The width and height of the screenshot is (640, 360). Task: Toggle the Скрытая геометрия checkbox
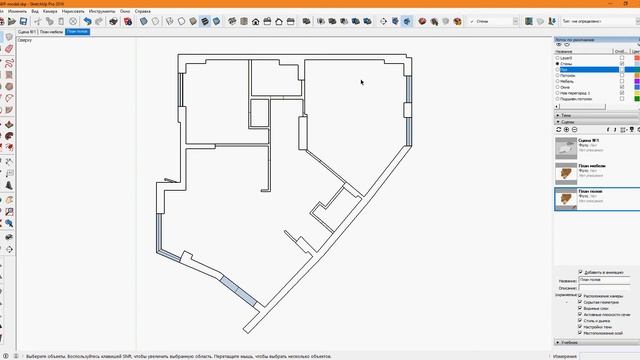click(580, 302)
